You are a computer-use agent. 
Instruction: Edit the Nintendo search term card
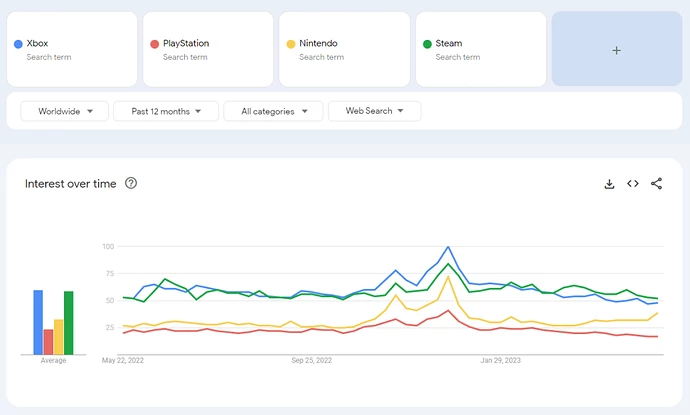(345, 49)
